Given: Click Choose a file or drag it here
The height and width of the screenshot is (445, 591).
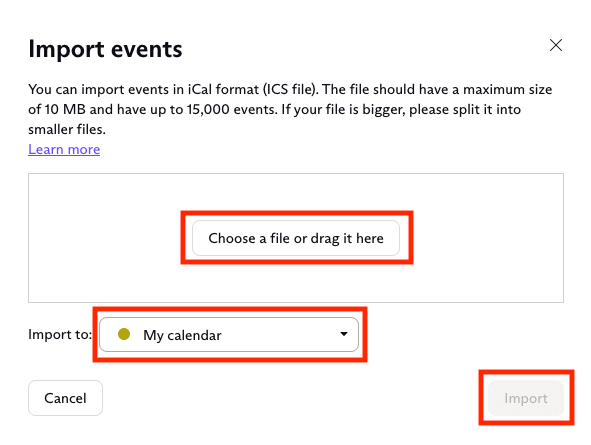Looking at the screenshot, I should [x=296, y=238].
